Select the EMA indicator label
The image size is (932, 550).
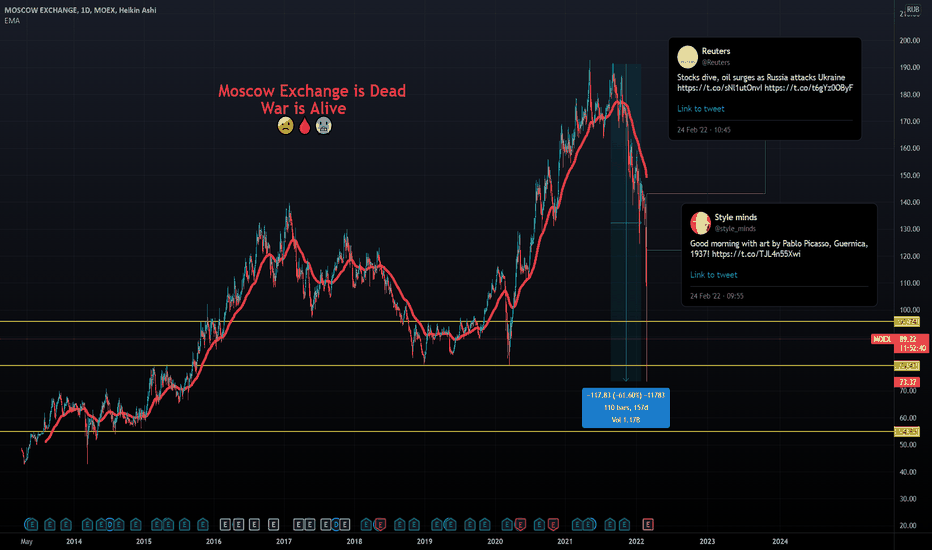click(12, 21)
